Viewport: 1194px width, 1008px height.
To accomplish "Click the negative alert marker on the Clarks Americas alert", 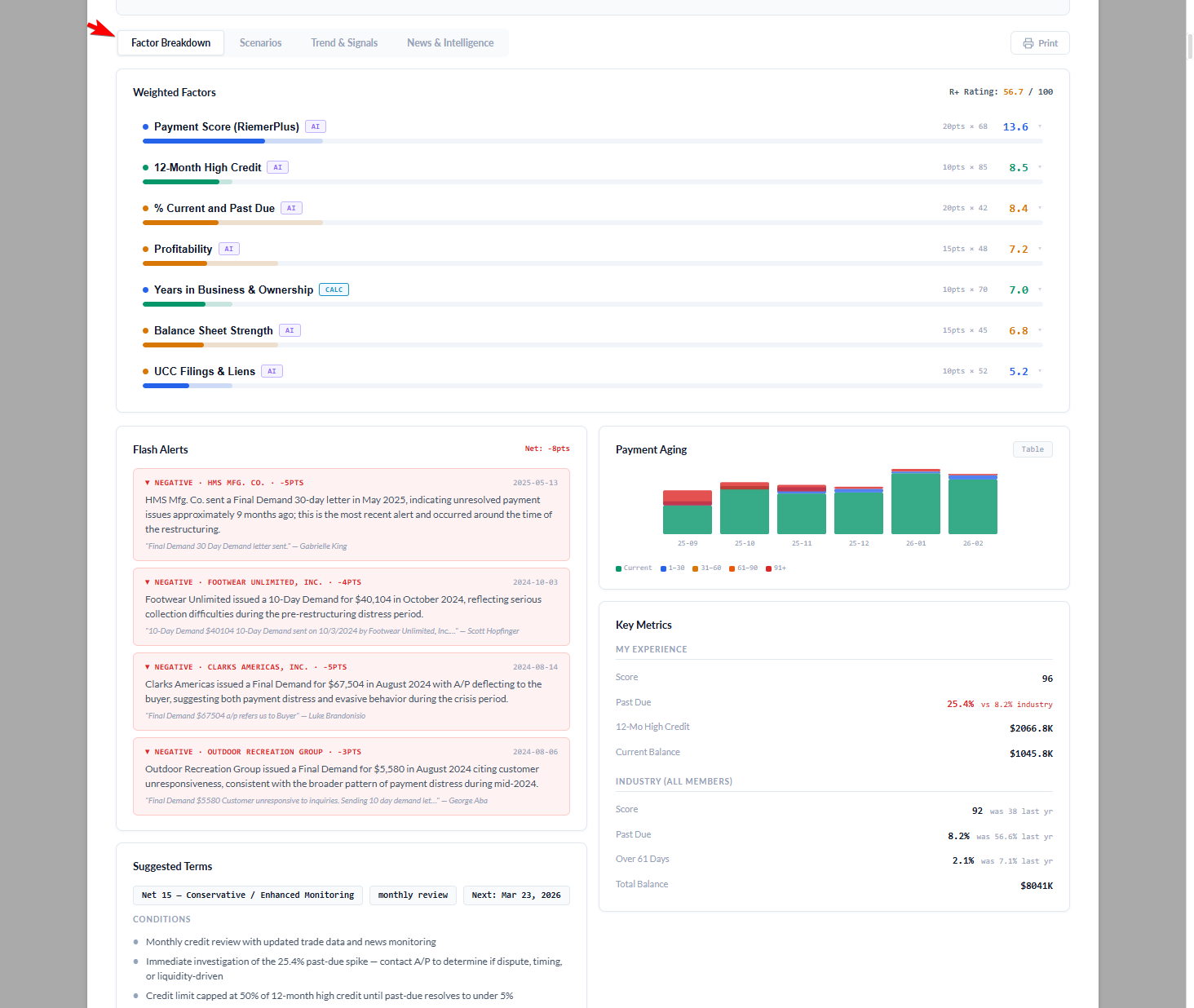I will 148,666.
